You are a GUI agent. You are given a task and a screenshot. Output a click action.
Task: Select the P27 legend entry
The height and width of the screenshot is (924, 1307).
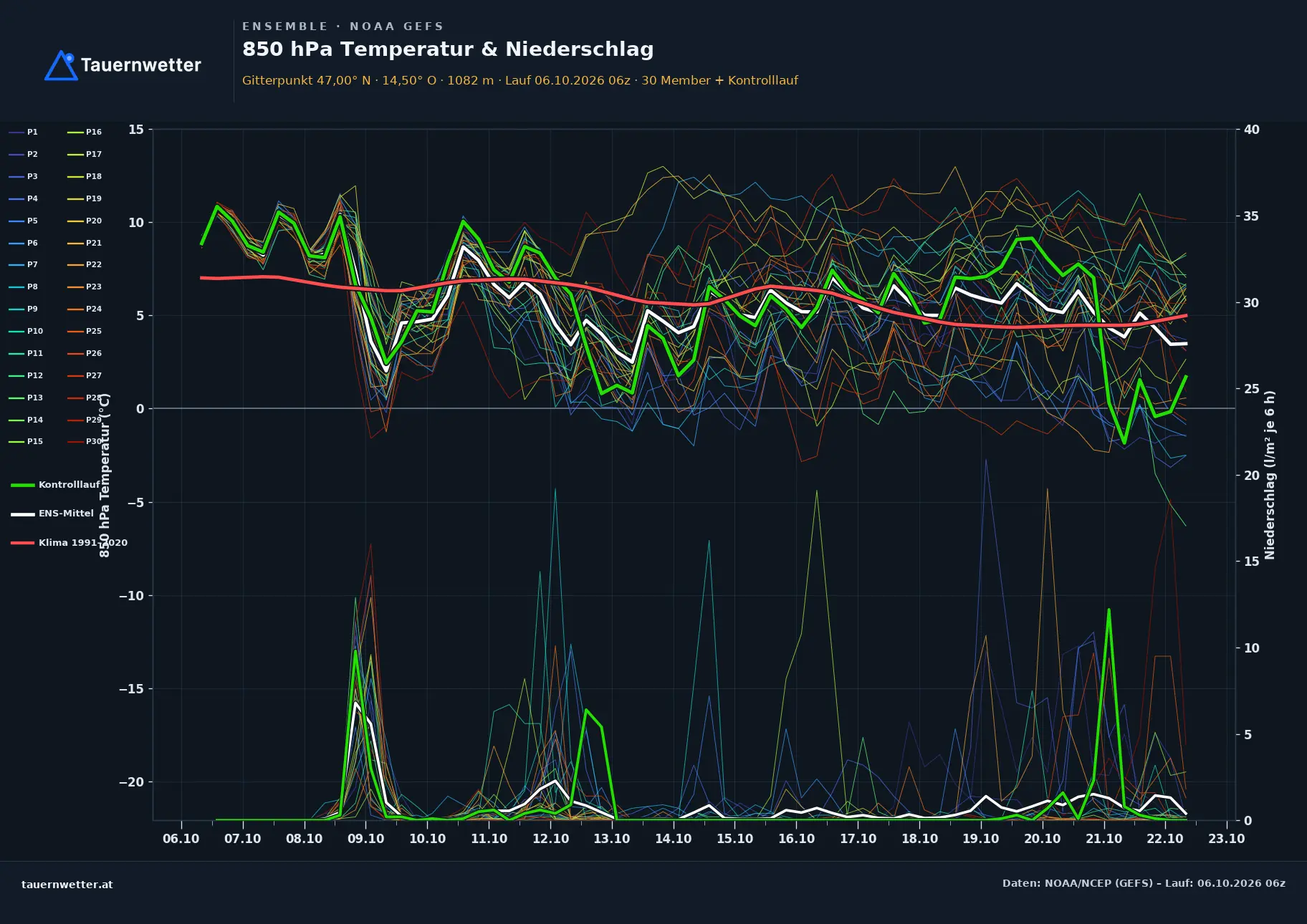85,375
